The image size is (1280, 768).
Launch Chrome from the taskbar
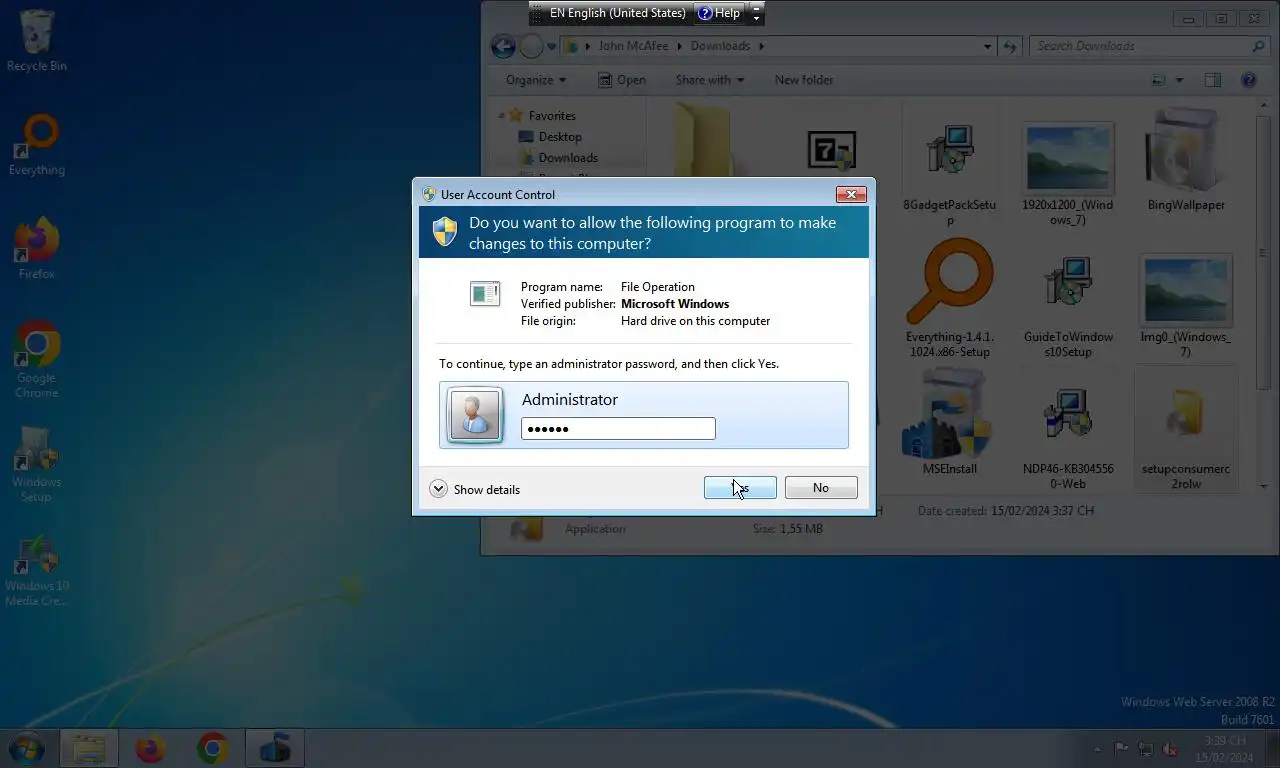[x=212, y=748]
